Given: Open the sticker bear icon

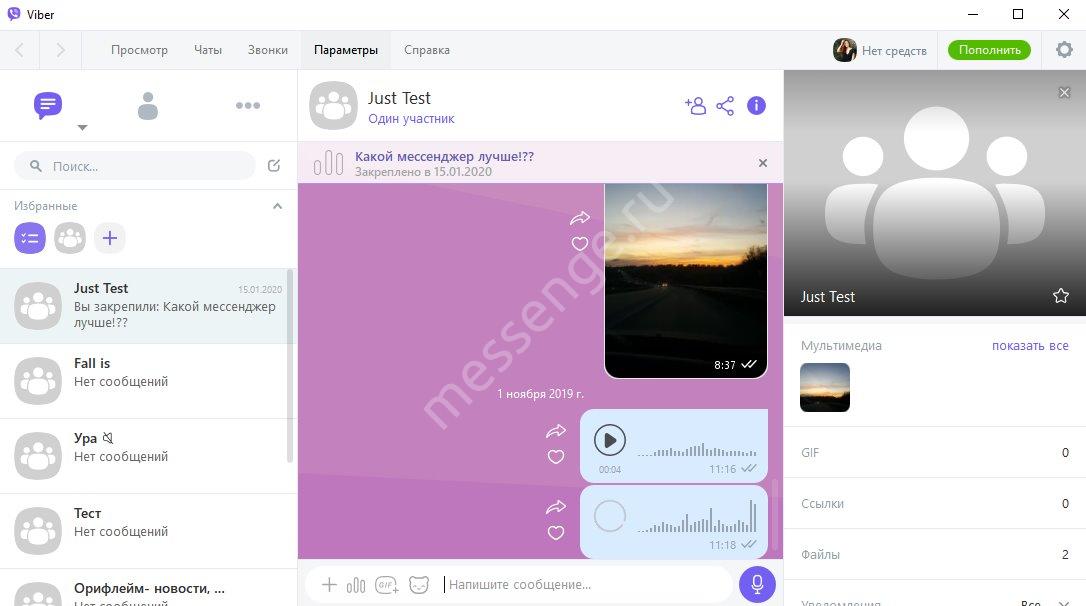Looking at the screenshot, I should (x=419, y=585).
